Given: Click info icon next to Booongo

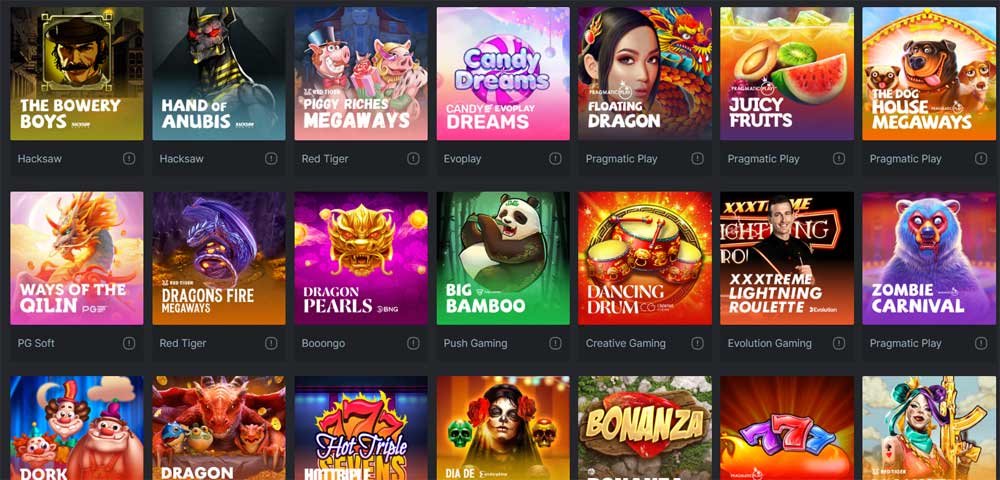Looking at the screenshot, I should 413,343.
